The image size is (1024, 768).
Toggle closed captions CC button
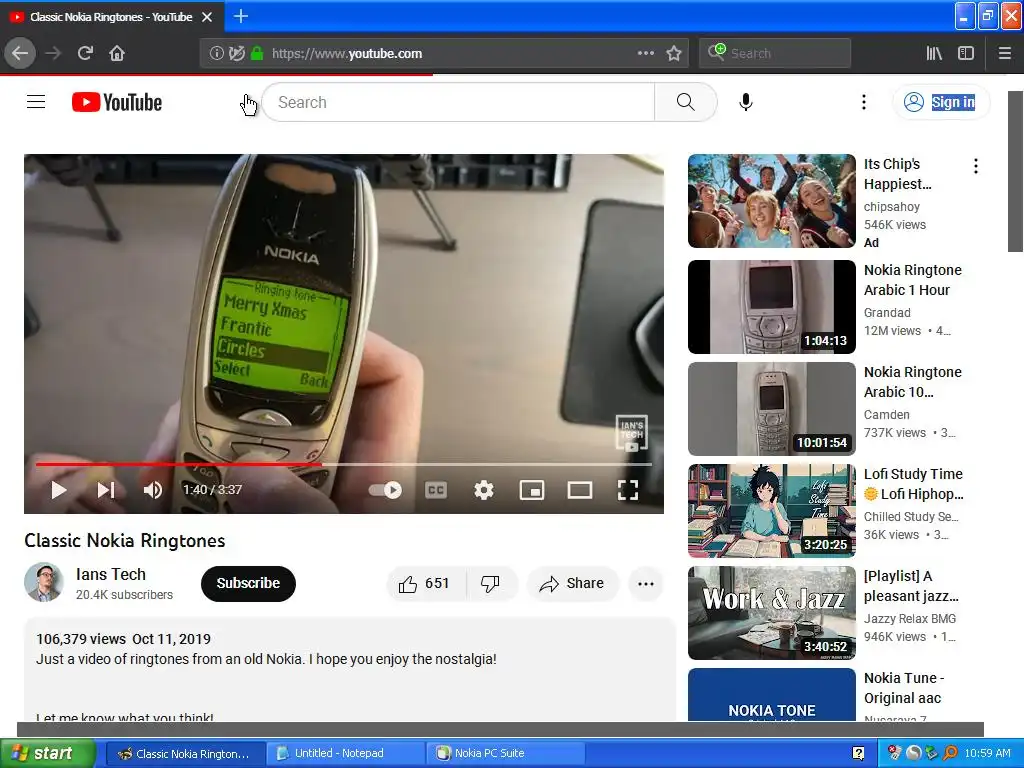click(x=436, y=490)
